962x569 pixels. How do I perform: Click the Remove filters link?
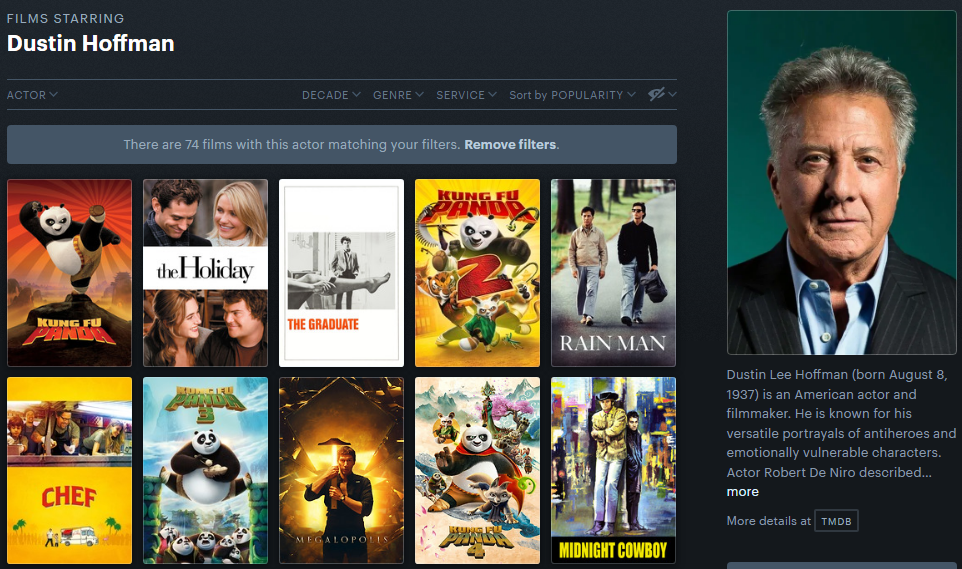510,145
